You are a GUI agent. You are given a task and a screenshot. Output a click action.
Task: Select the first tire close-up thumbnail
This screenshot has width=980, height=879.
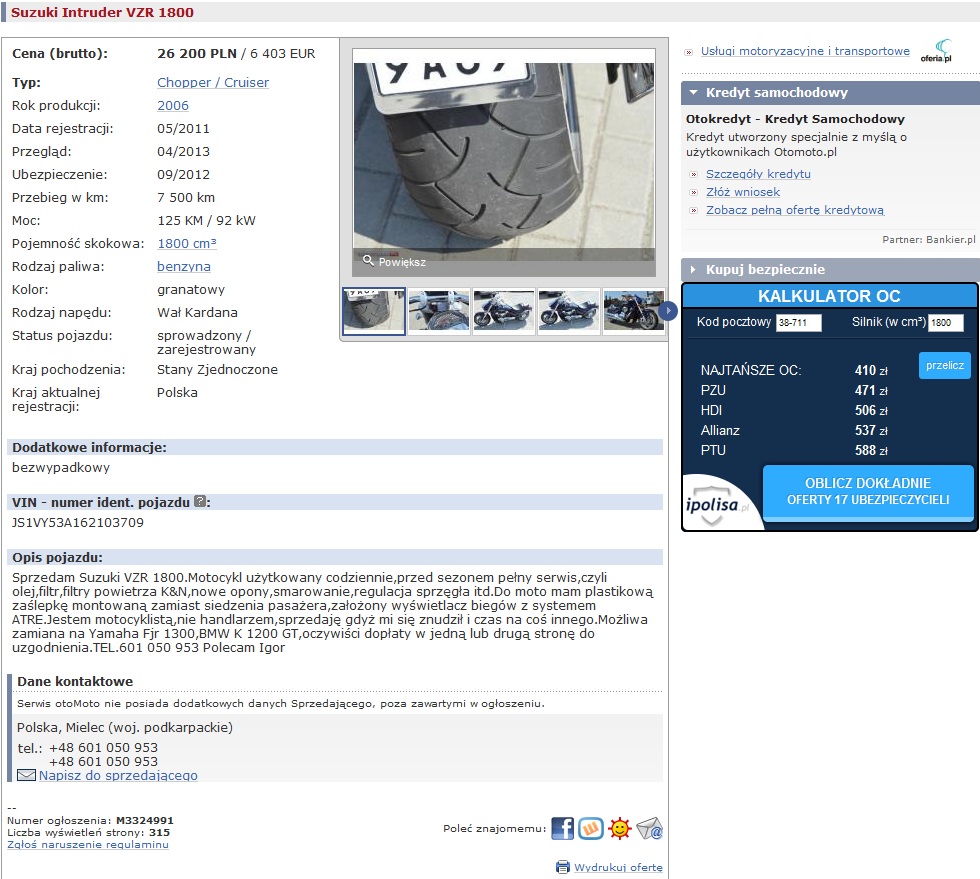374,311
